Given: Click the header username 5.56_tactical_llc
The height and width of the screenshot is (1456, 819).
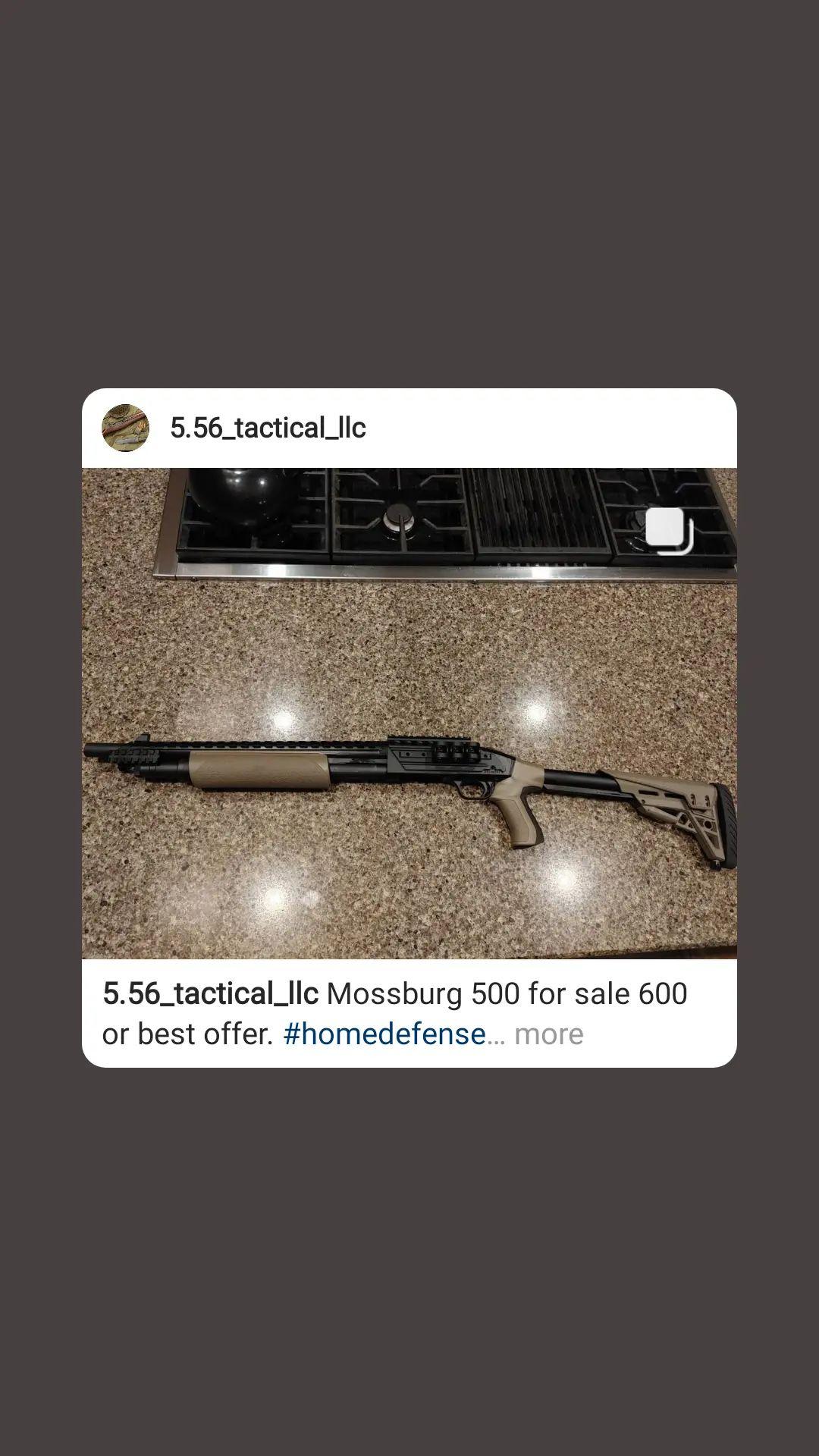Looking at the screenshot, I should click(268, 428).
